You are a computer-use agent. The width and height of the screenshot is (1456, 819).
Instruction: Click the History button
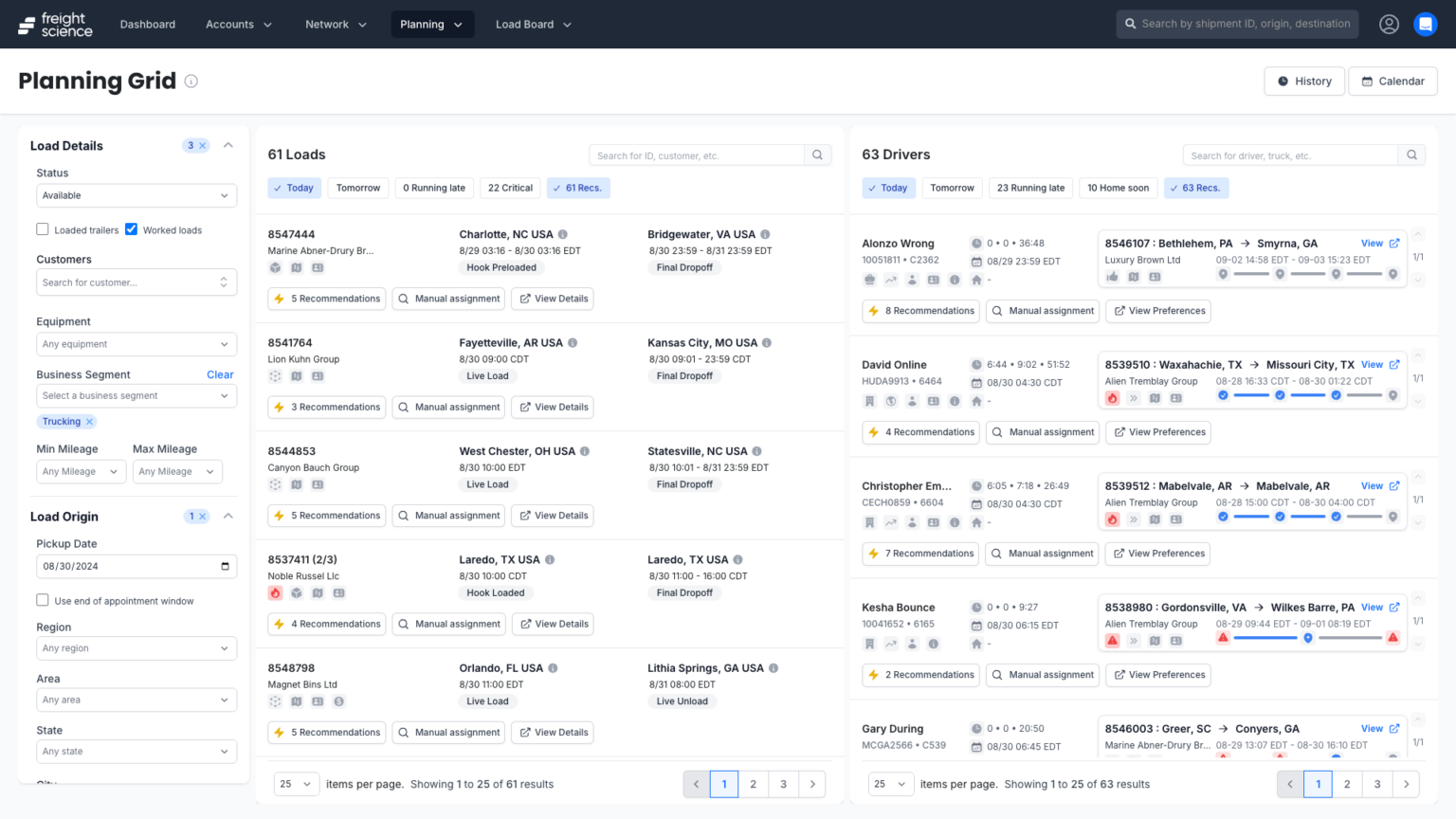1303,81
